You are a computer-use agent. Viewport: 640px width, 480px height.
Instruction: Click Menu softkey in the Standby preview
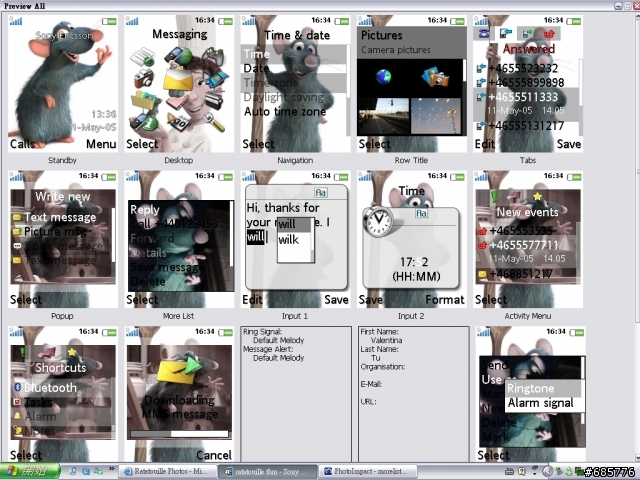[101, 144]
